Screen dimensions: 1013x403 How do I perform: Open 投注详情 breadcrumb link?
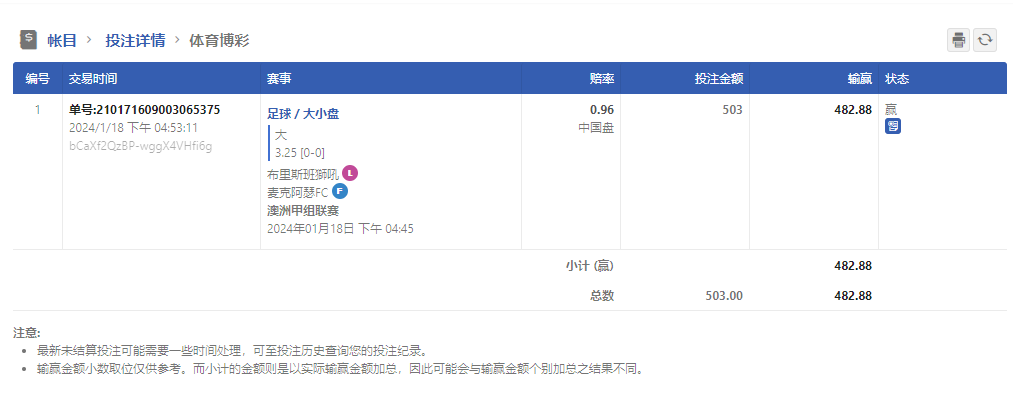(135, 41)
